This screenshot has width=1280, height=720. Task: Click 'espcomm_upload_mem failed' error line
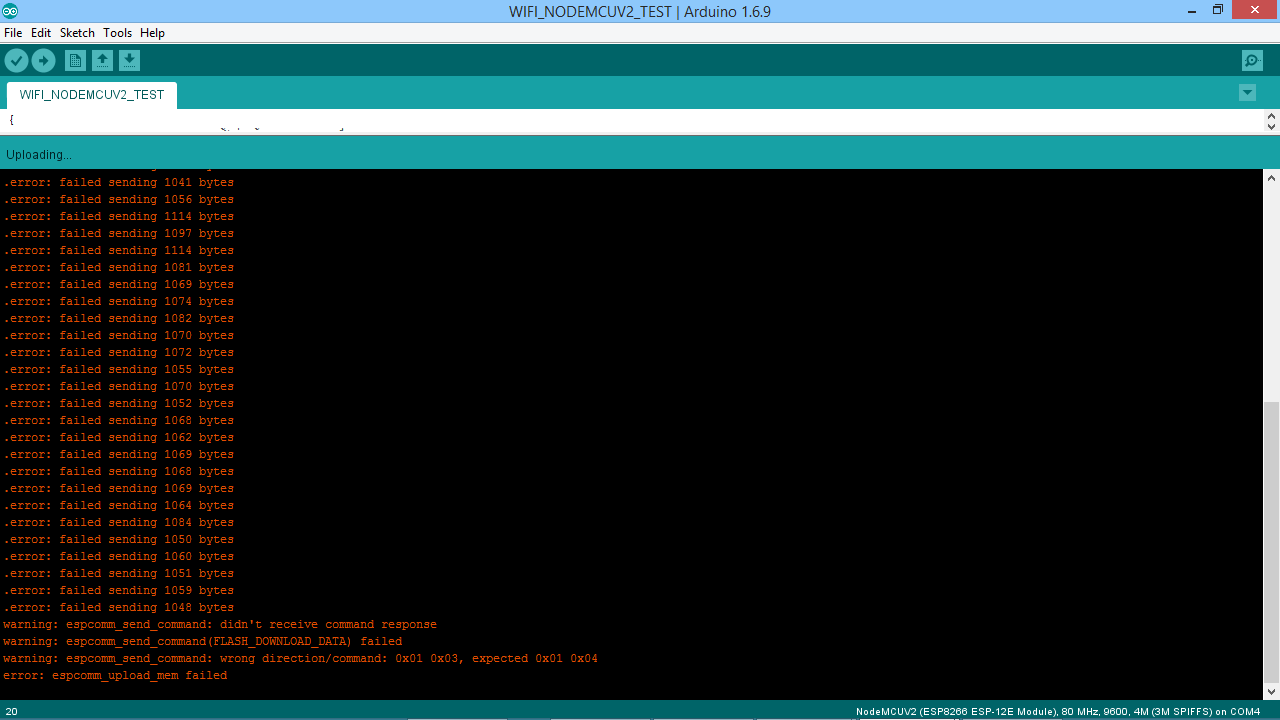pyautogui.click(x=115, y=676)
